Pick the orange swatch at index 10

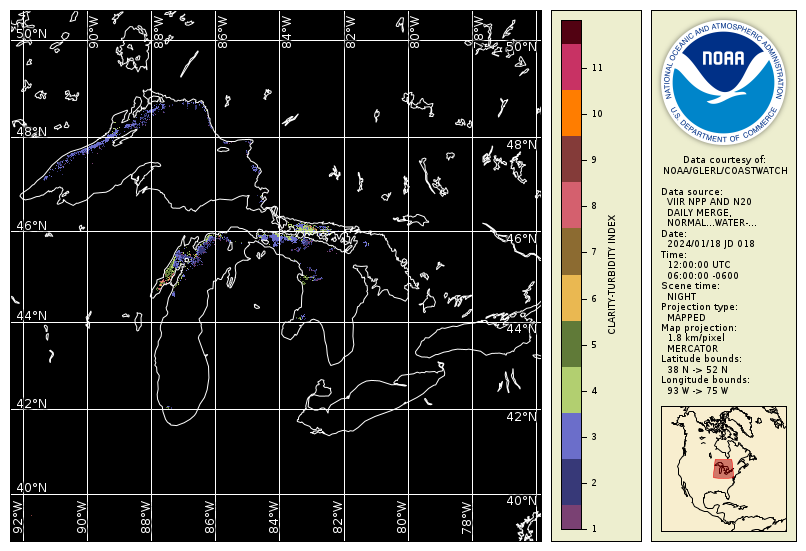[571, 113]
